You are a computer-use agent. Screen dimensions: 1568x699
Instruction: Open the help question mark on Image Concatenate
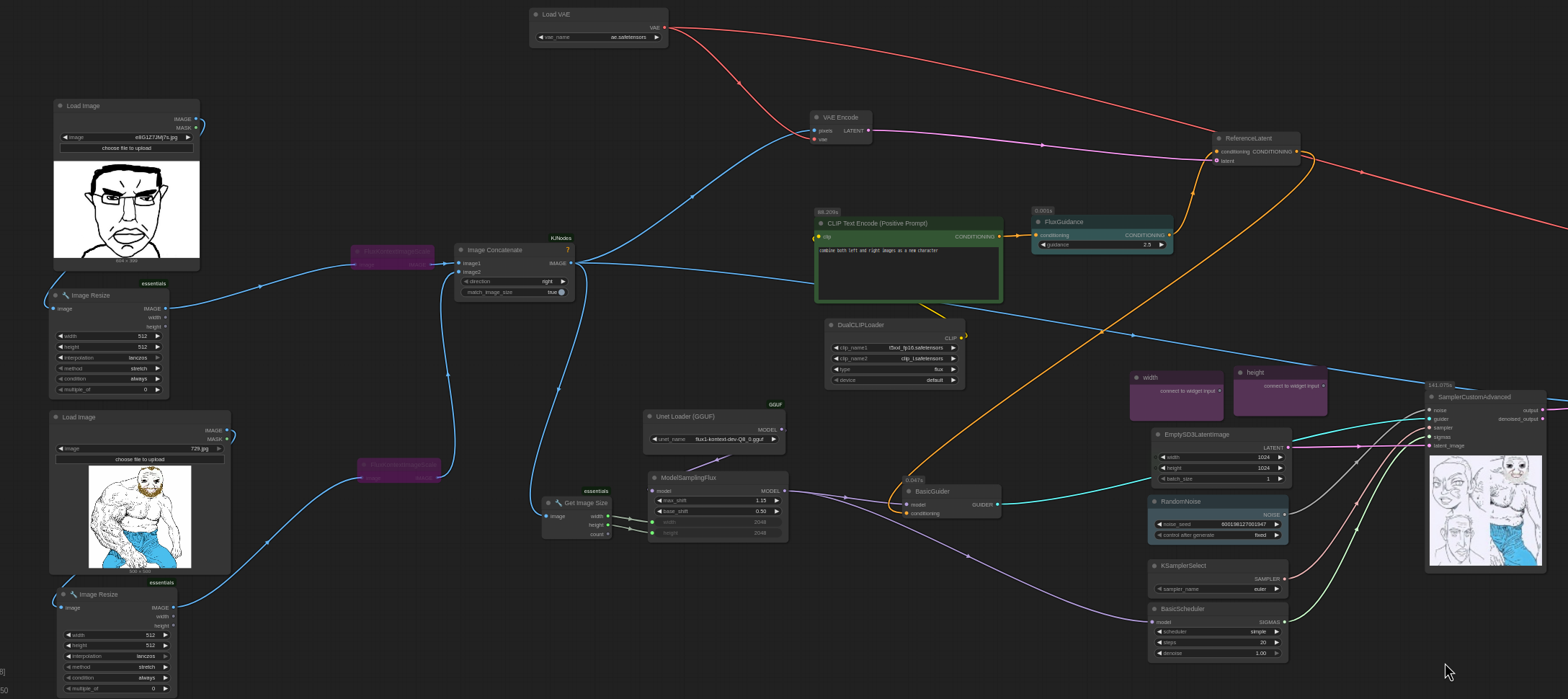(x=568, y=250)
